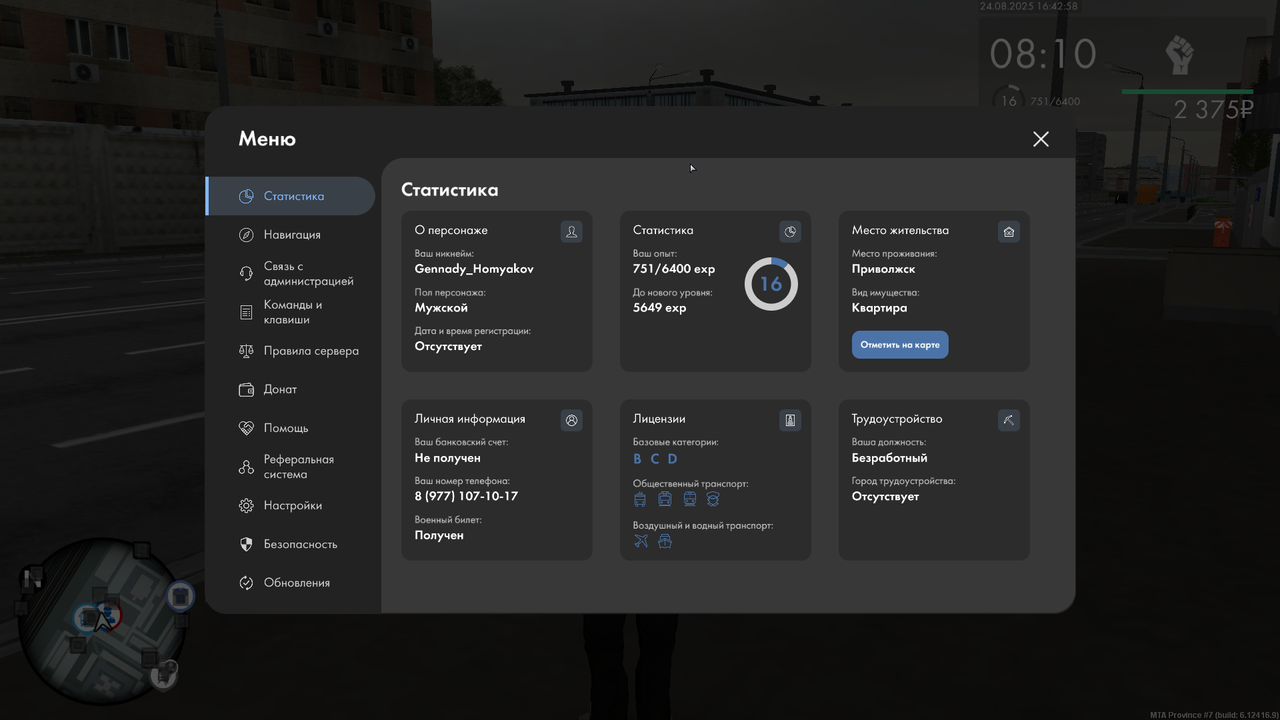Image resolution: width=1280 pixels, height=720 pixels.
Task: Click the Мужской gender value
Action: point(441,308)
